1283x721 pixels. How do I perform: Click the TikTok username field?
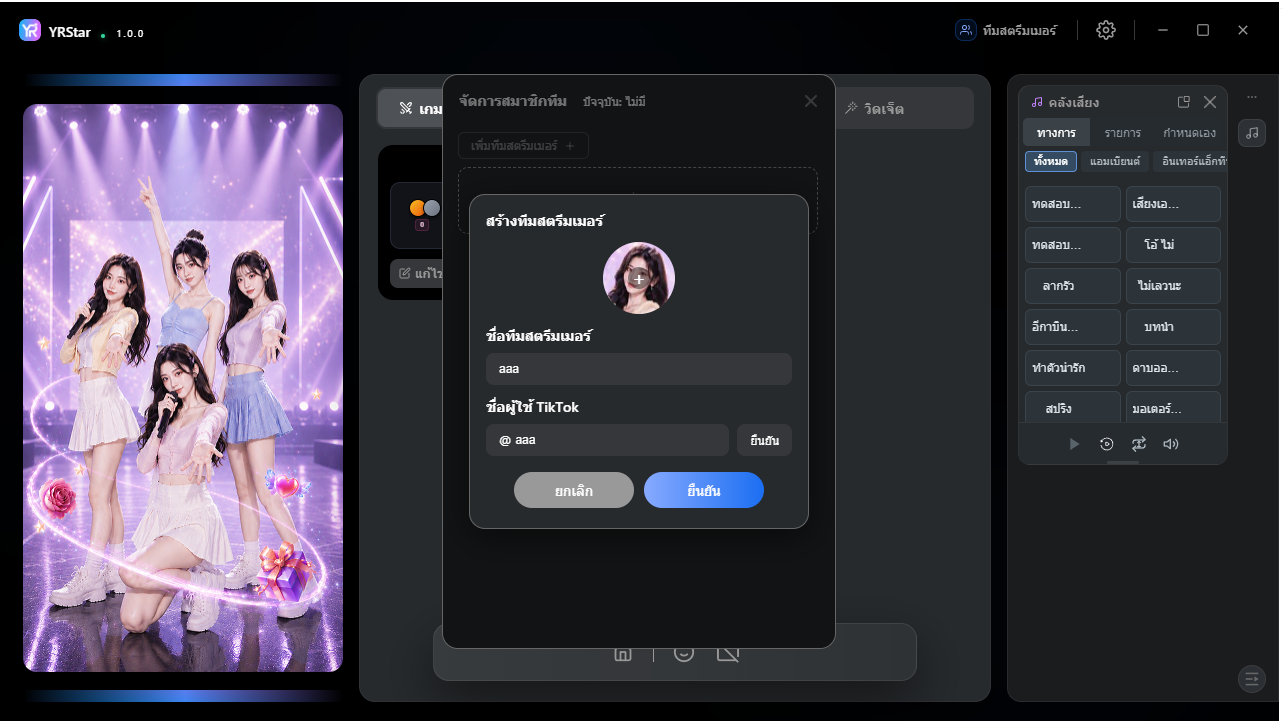click(607, 440)
